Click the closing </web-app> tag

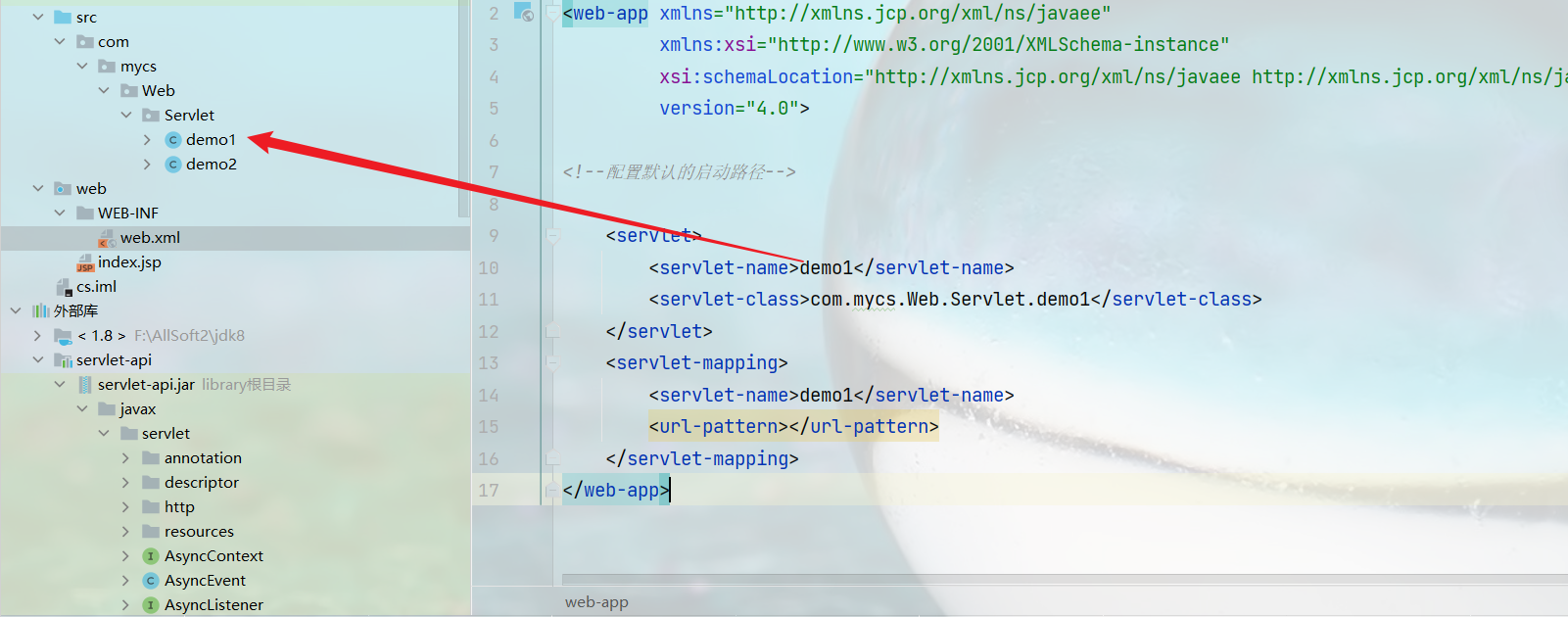[616, 491]
